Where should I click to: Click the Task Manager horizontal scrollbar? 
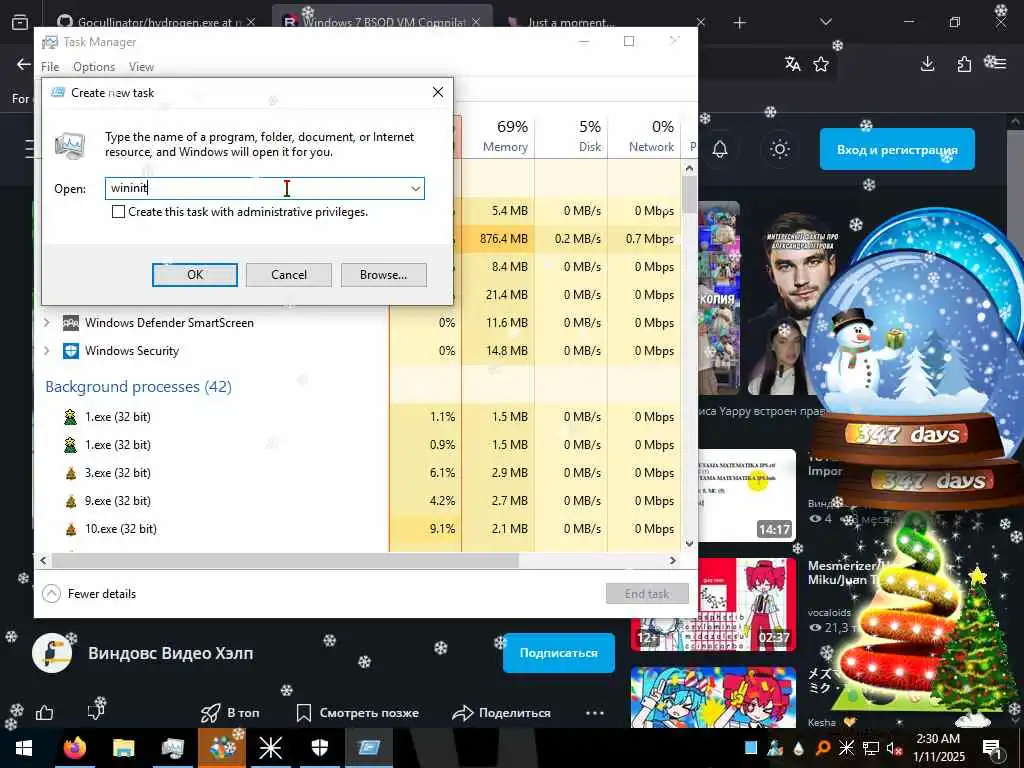(285, 560)
